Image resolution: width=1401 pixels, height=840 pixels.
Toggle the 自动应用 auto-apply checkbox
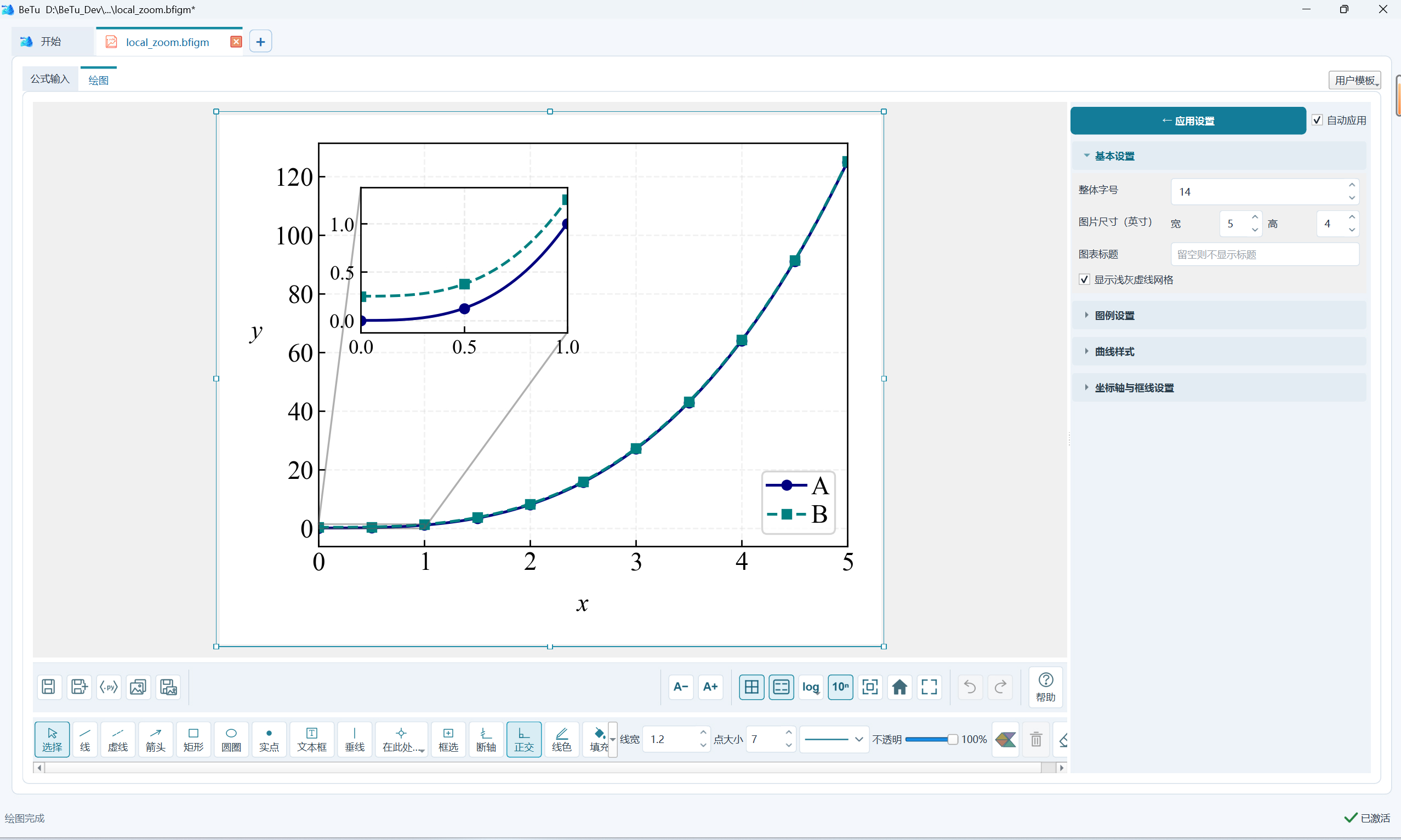1317,120
